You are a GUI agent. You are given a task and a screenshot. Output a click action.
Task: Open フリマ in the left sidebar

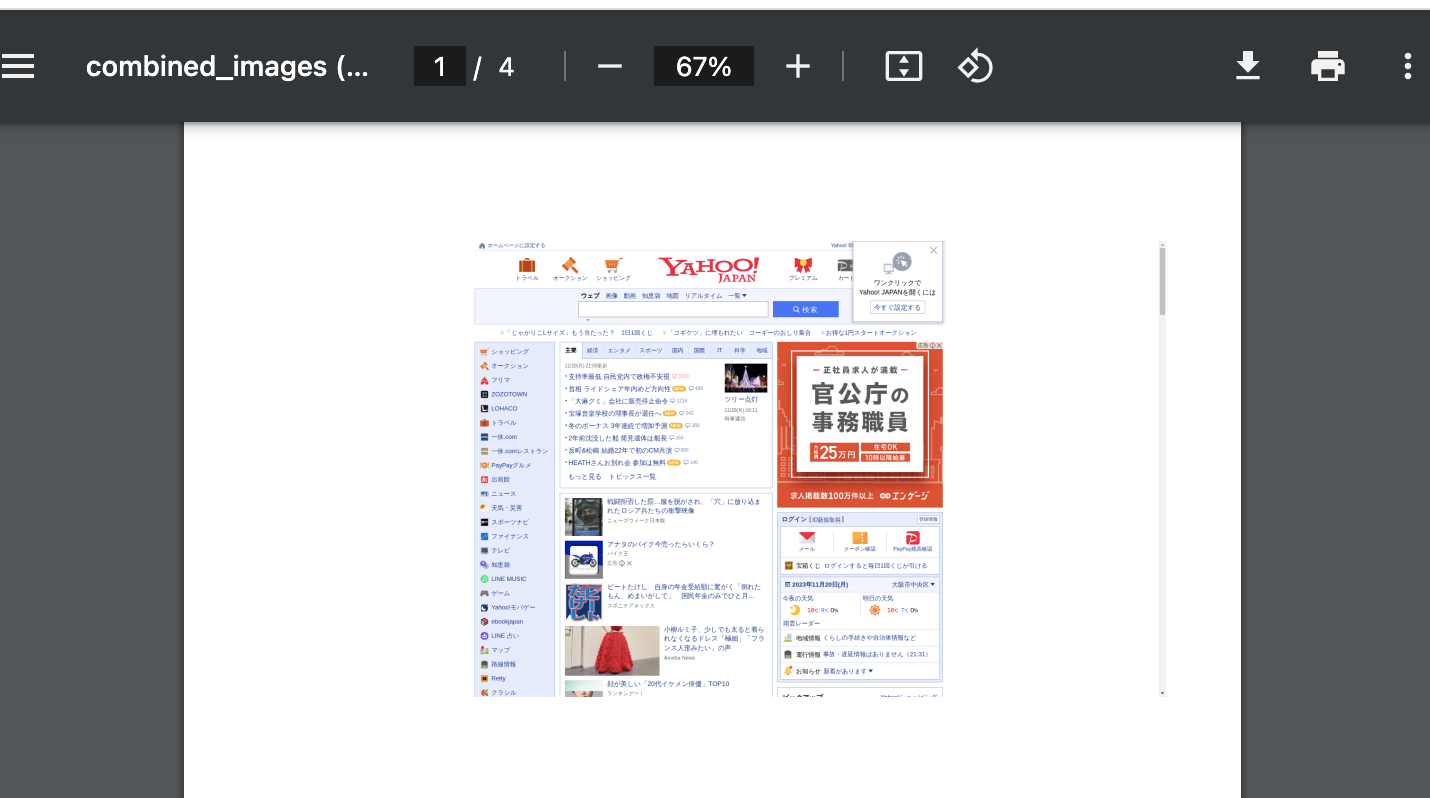tap(500, 380)
